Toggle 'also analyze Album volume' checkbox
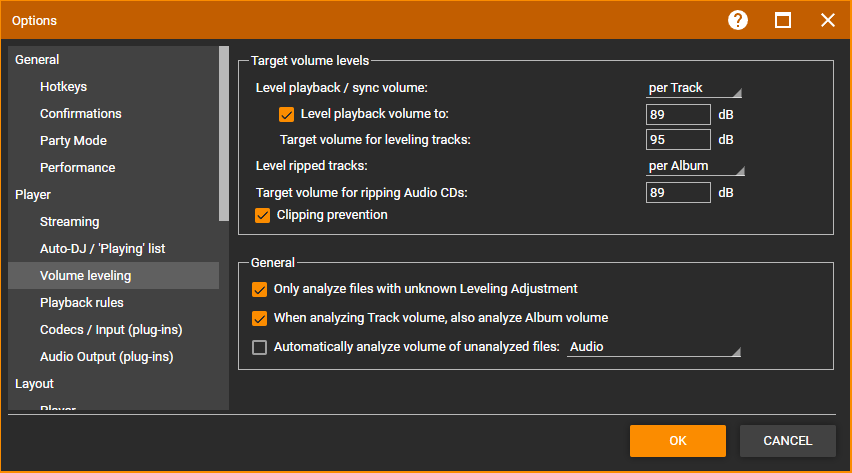 pyautogui.click(x=260, y=318)
